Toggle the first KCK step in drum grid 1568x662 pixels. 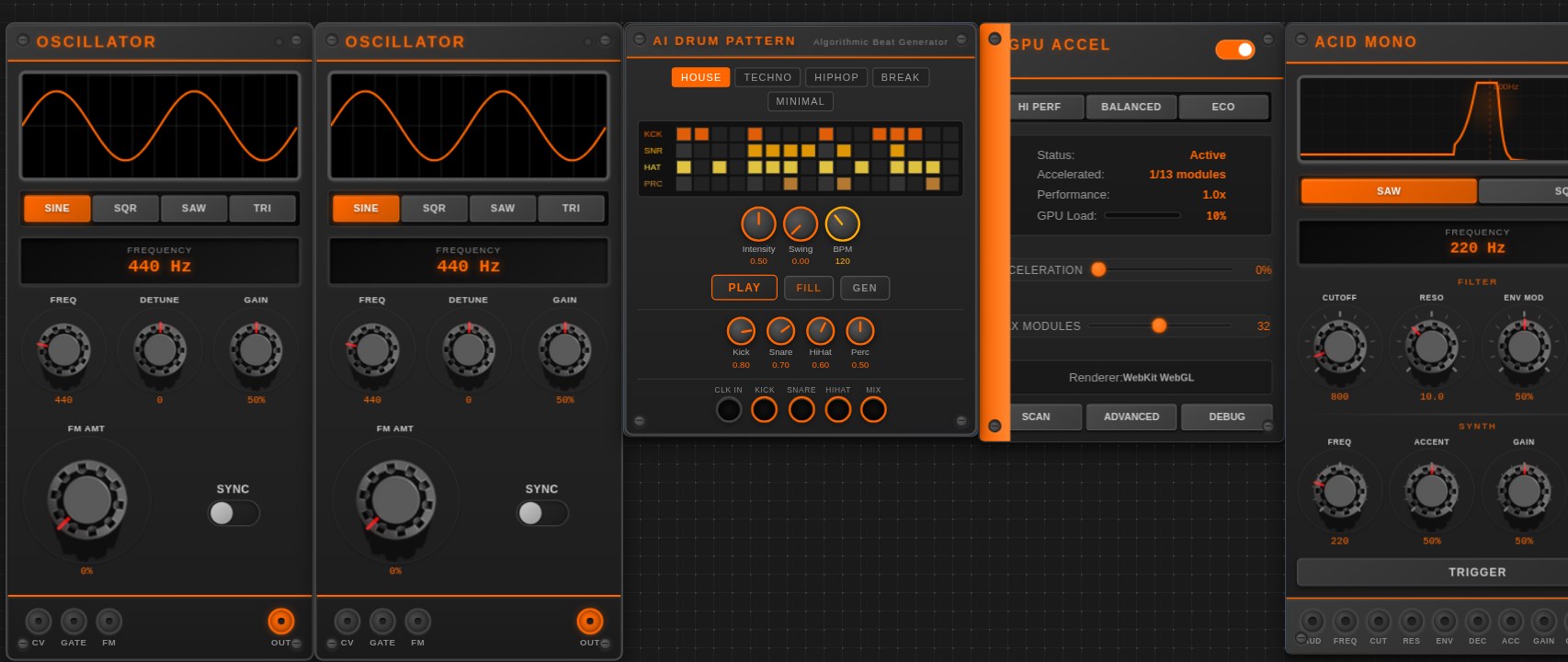[x=684, y=134]
